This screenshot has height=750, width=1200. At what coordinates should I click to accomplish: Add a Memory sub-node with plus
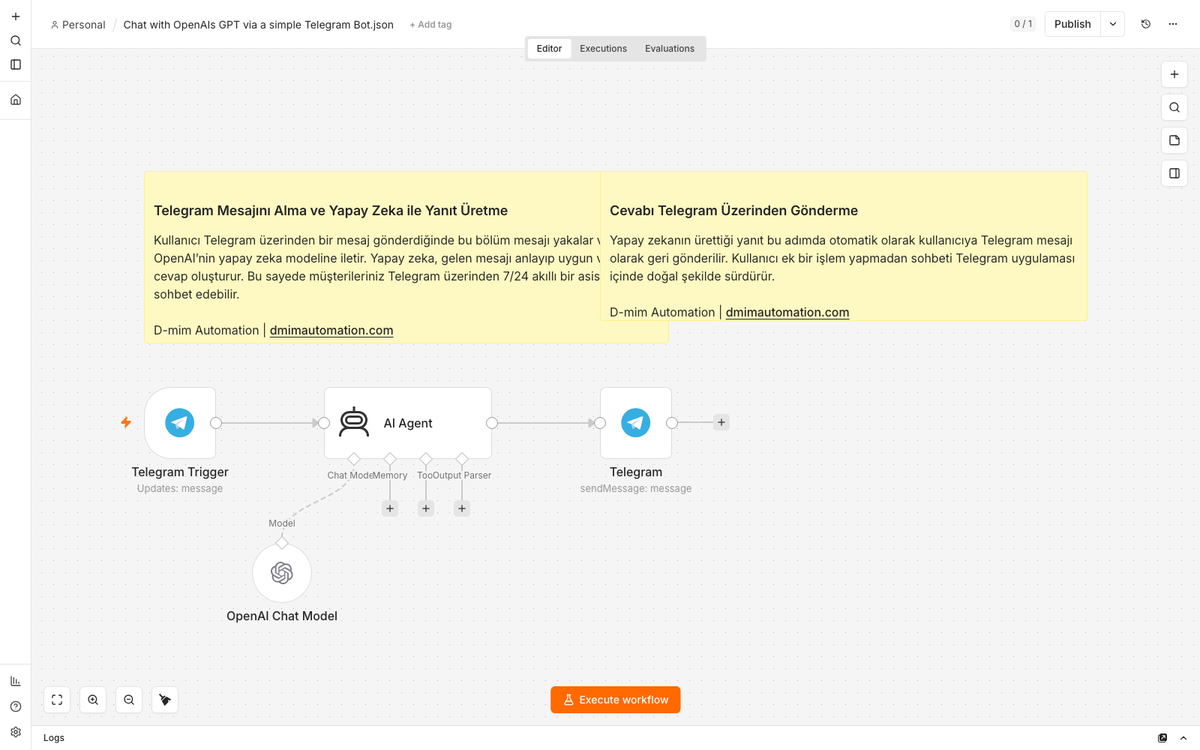(x=390, y=509)
